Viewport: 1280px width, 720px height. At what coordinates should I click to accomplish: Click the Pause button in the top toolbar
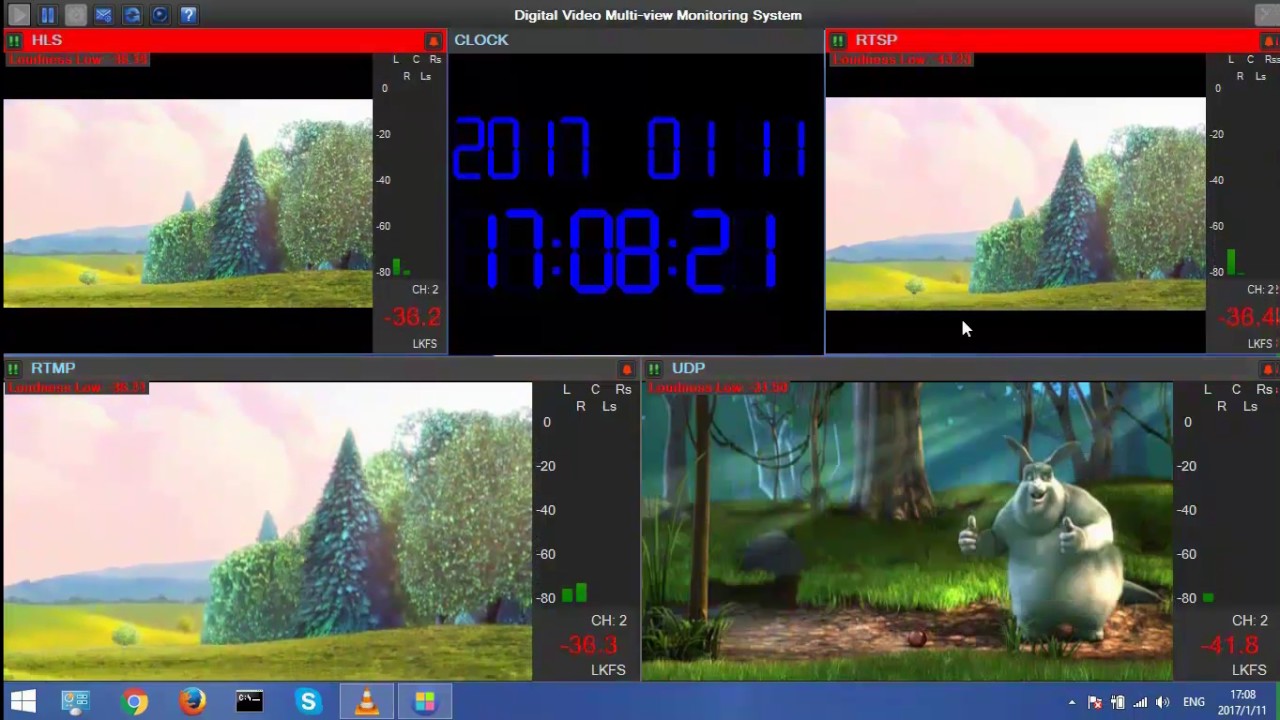tap(47, 15)
